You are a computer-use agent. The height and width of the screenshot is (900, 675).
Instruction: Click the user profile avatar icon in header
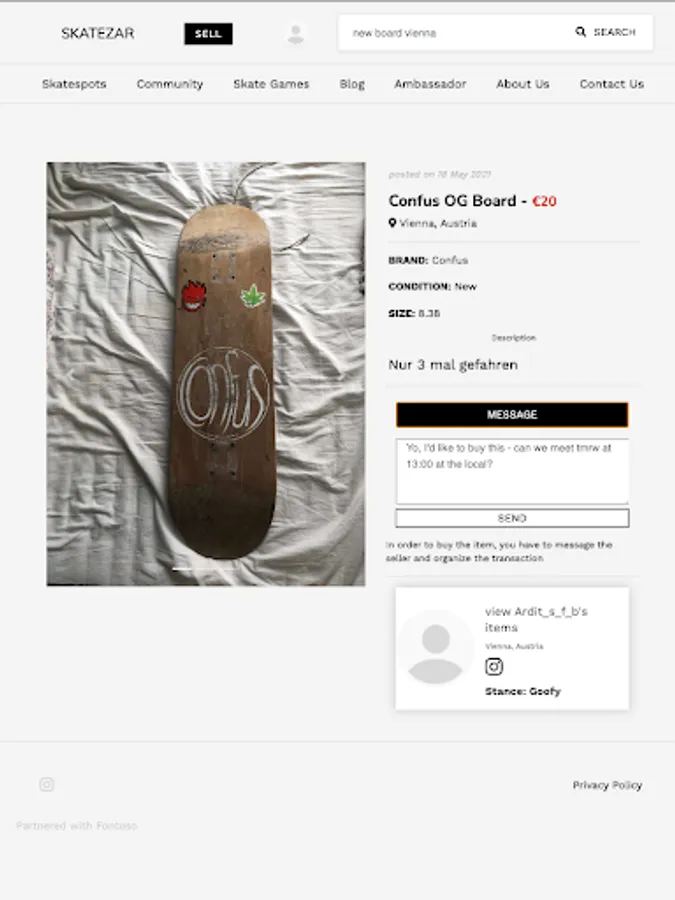click(x=295, y=34)
